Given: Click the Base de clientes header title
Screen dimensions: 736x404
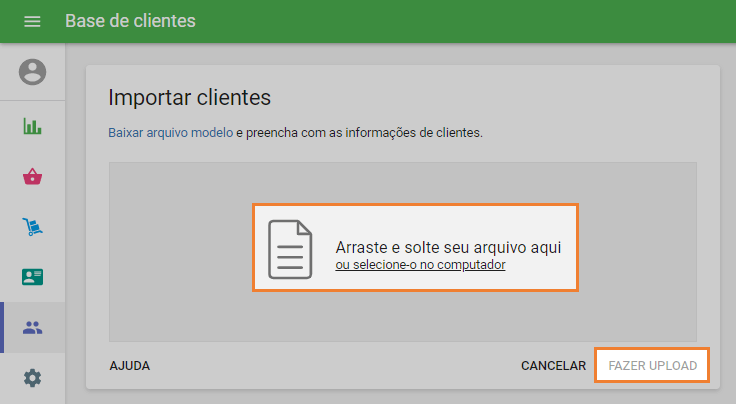Looking at the screenshot, I should (130, 21).
